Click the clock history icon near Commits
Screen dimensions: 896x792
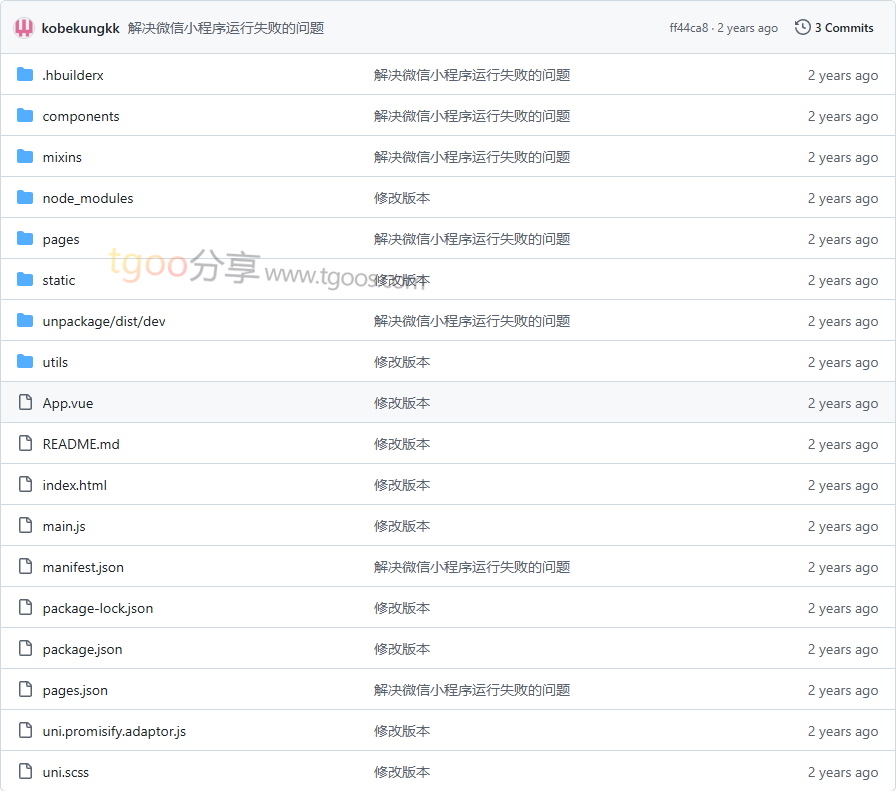click(x=802, y=28)
